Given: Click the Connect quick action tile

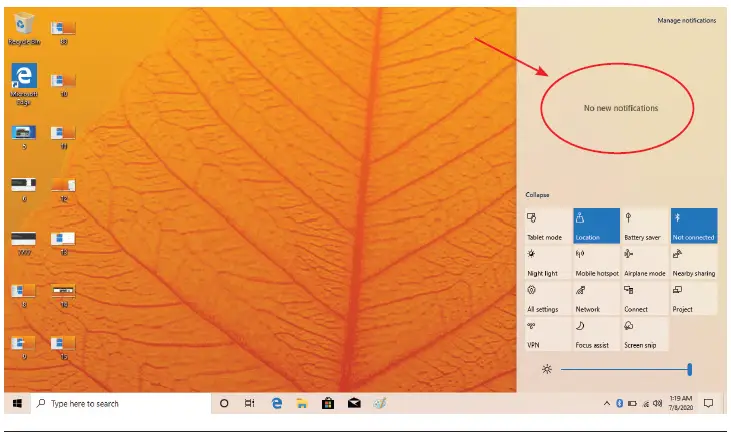Looking at the screenshot, I should (x=645, y=298).
